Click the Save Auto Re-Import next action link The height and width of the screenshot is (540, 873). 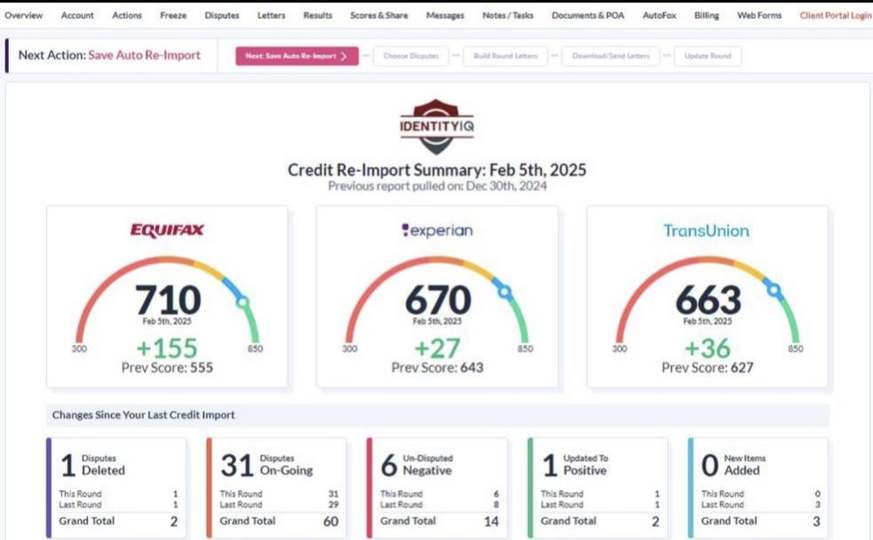click(x=144, y=55)
